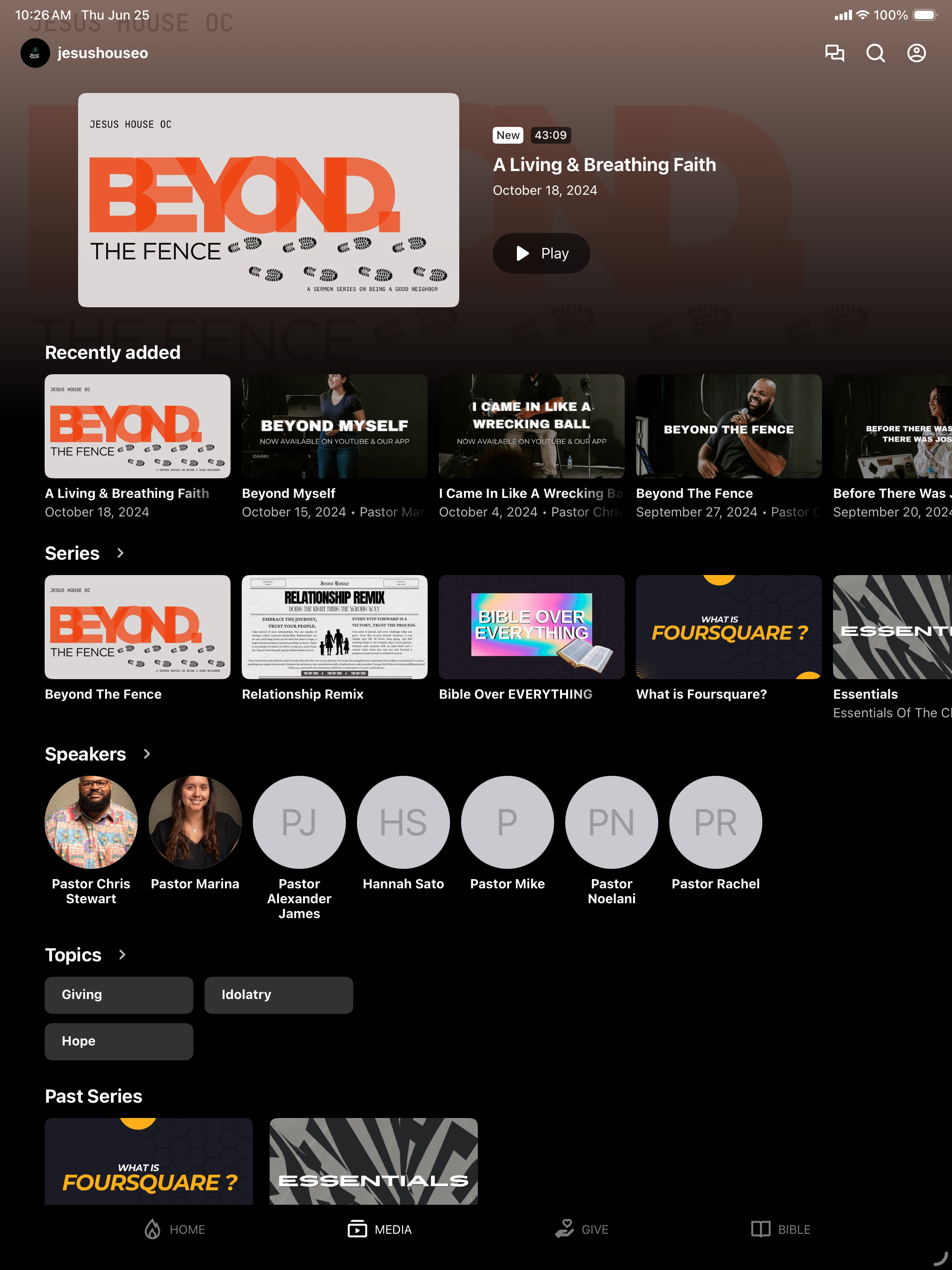Tap the jesushouseo logo avatar
952x1270 pixels.
click(x=35, y=53)
